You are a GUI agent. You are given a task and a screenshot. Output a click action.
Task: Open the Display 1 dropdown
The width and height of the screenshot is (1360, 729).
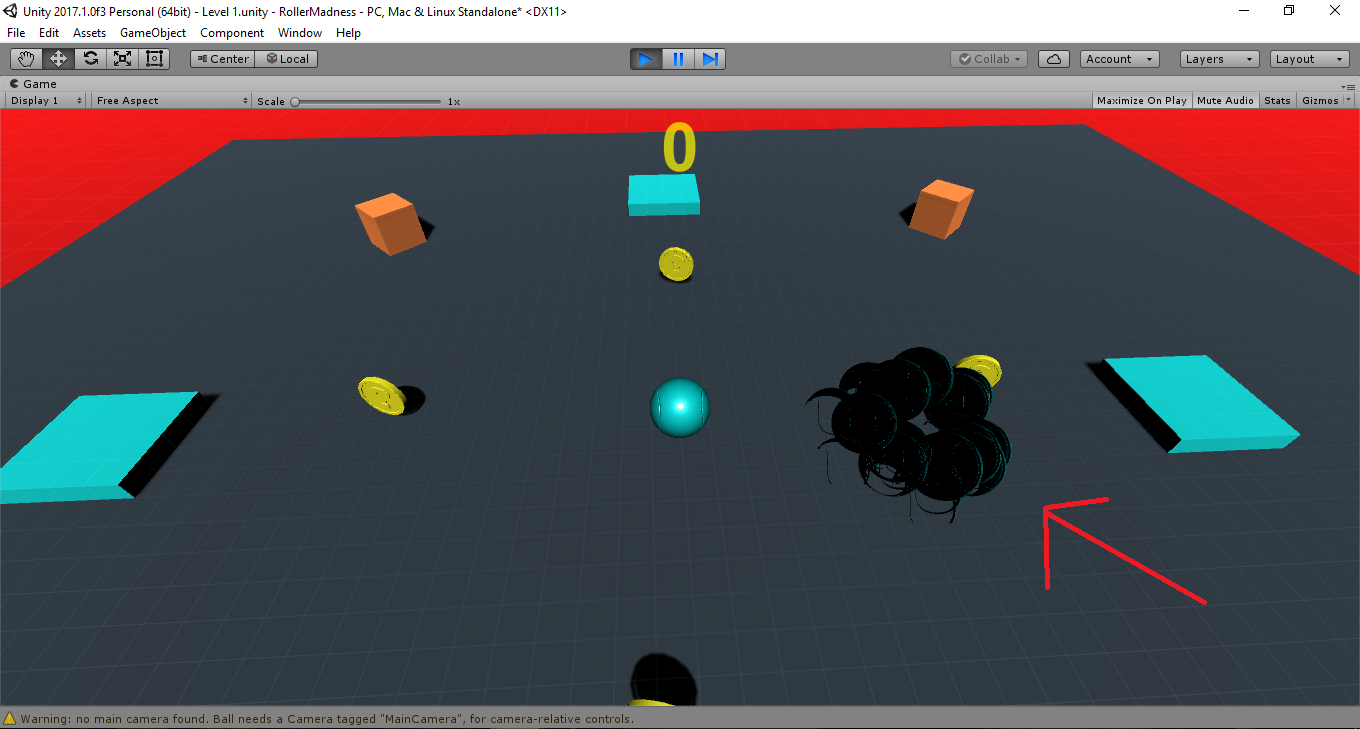46,101
